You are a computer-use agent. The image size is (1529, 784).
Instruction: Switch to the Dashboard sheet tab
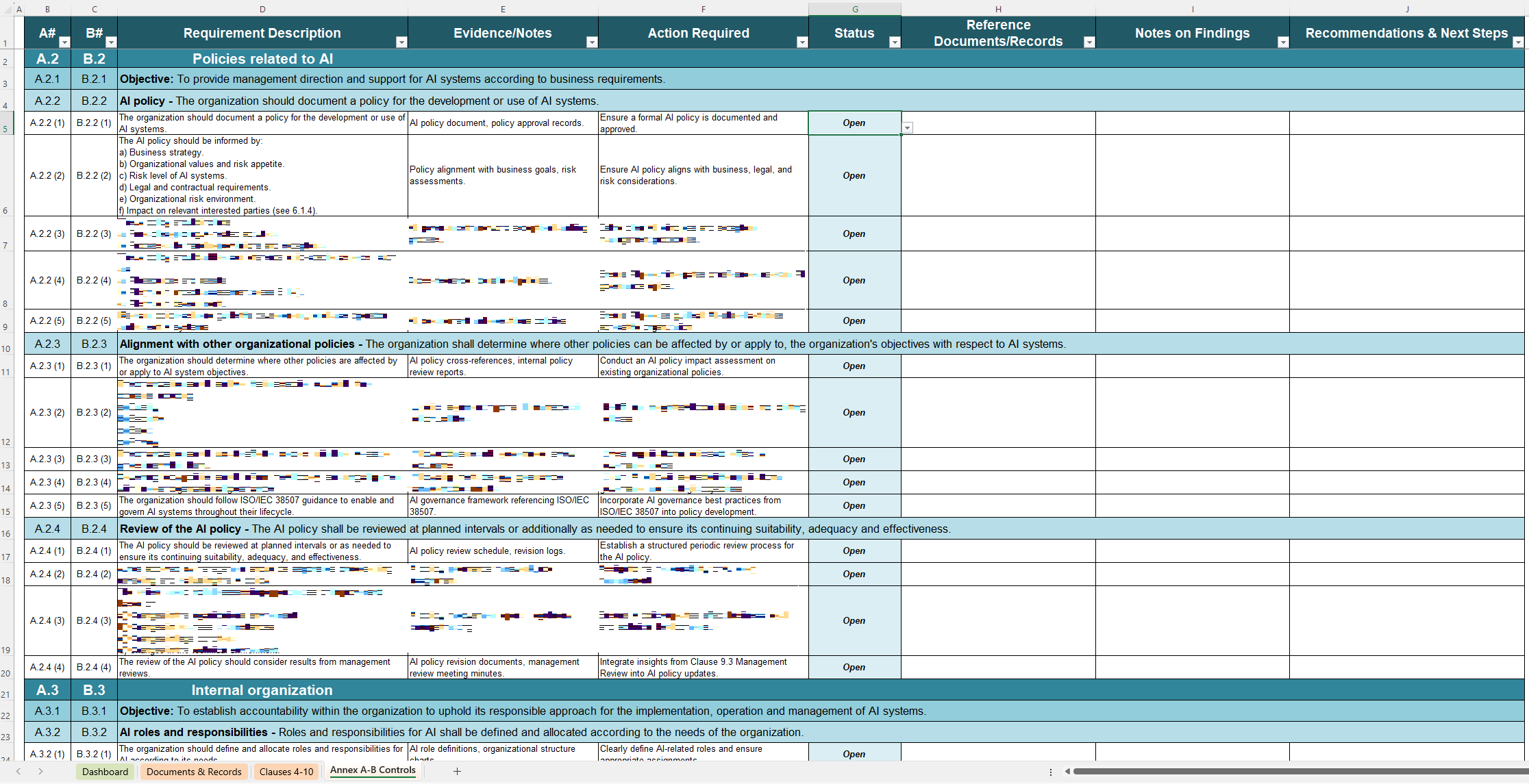pos(105,772)
